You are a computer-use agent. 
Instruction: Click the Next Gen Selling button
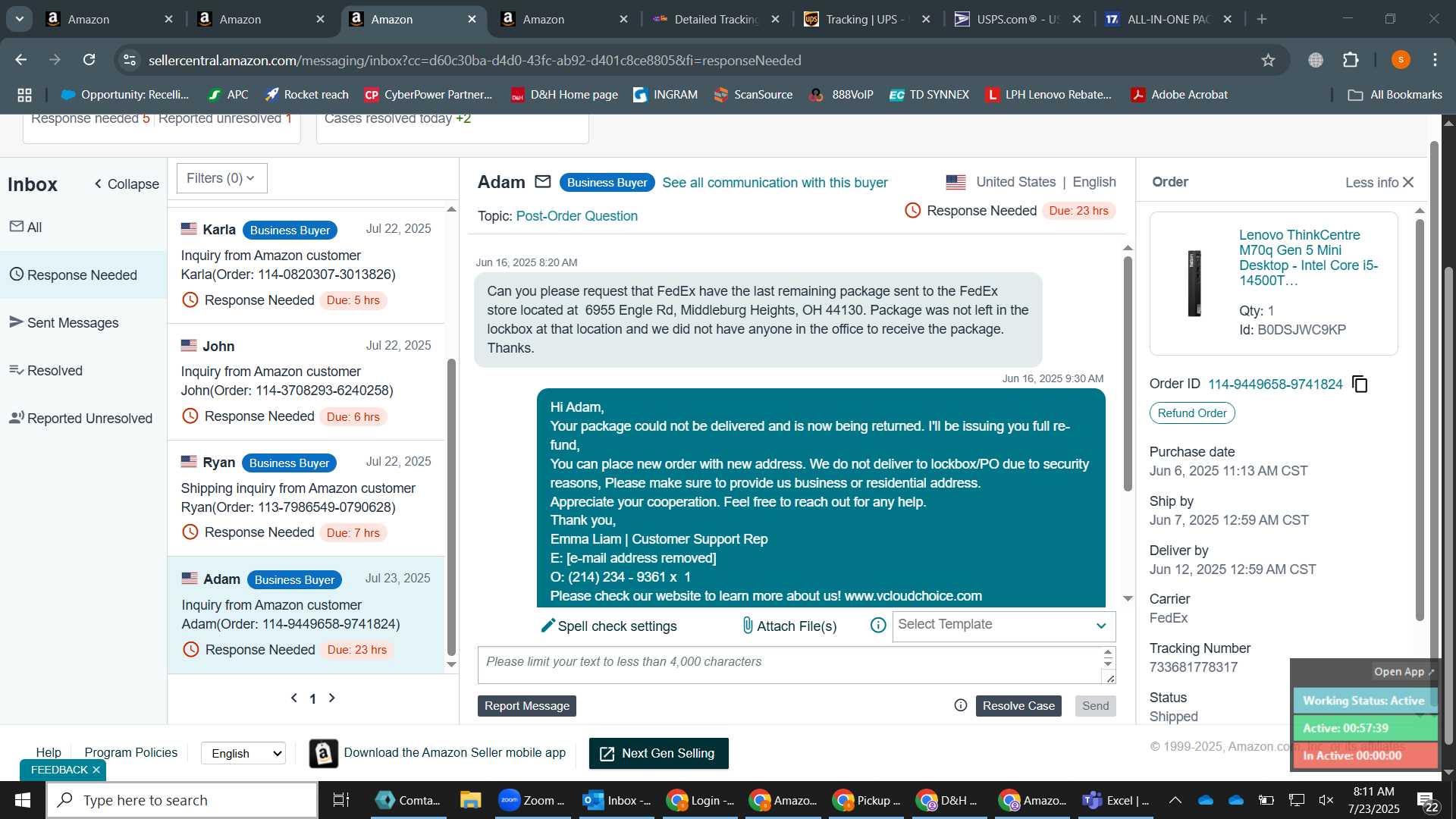click(659, 754)
